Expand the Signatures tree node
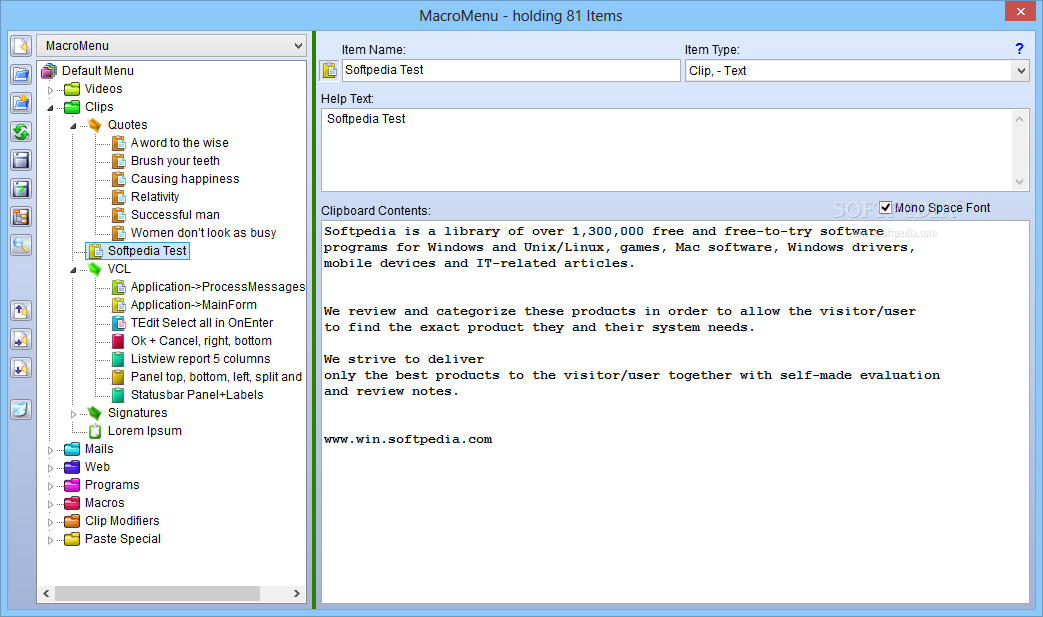Image resolution: width=1043 pixels, height=617 pixels. click(73, 414)
